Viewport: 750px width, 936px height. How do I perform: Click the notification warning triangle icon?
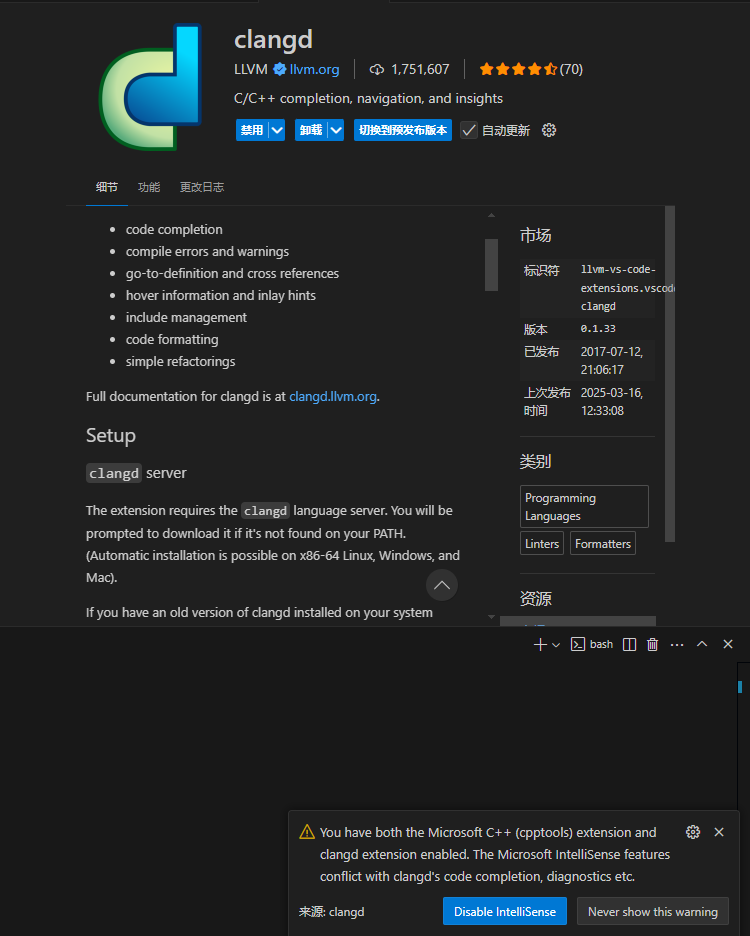[307, 832]
